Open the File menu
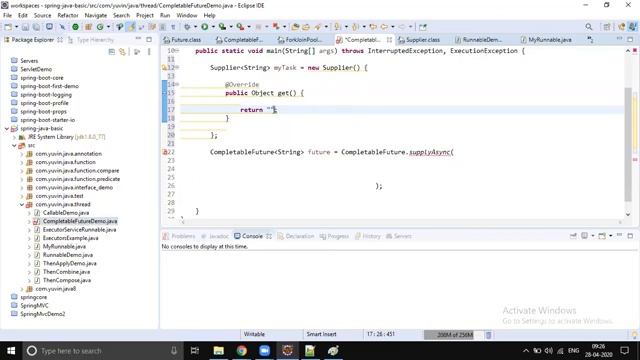640x360 pixels. [x=7, y=16]
